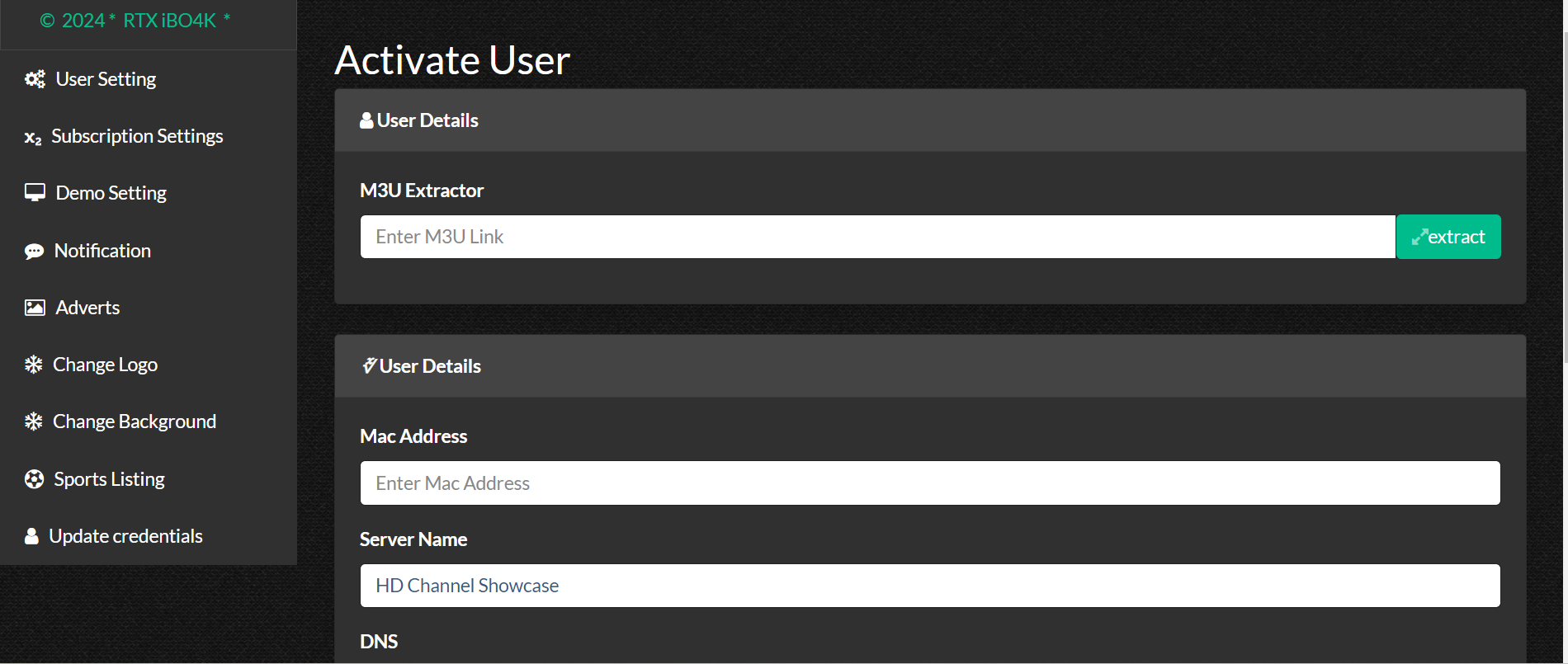Click the chat bubble icon beside Notification
Image resolution: width=1568 pixels, height=664 pixels.
pyautogui.click(x=34, y=252)
